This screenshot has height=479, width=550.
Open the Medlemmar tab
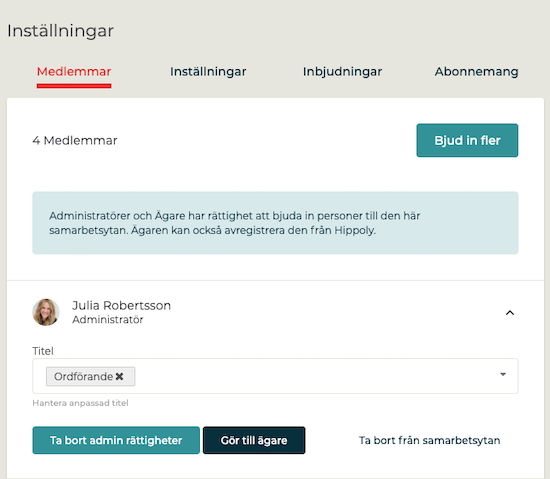tap(74, 72)
